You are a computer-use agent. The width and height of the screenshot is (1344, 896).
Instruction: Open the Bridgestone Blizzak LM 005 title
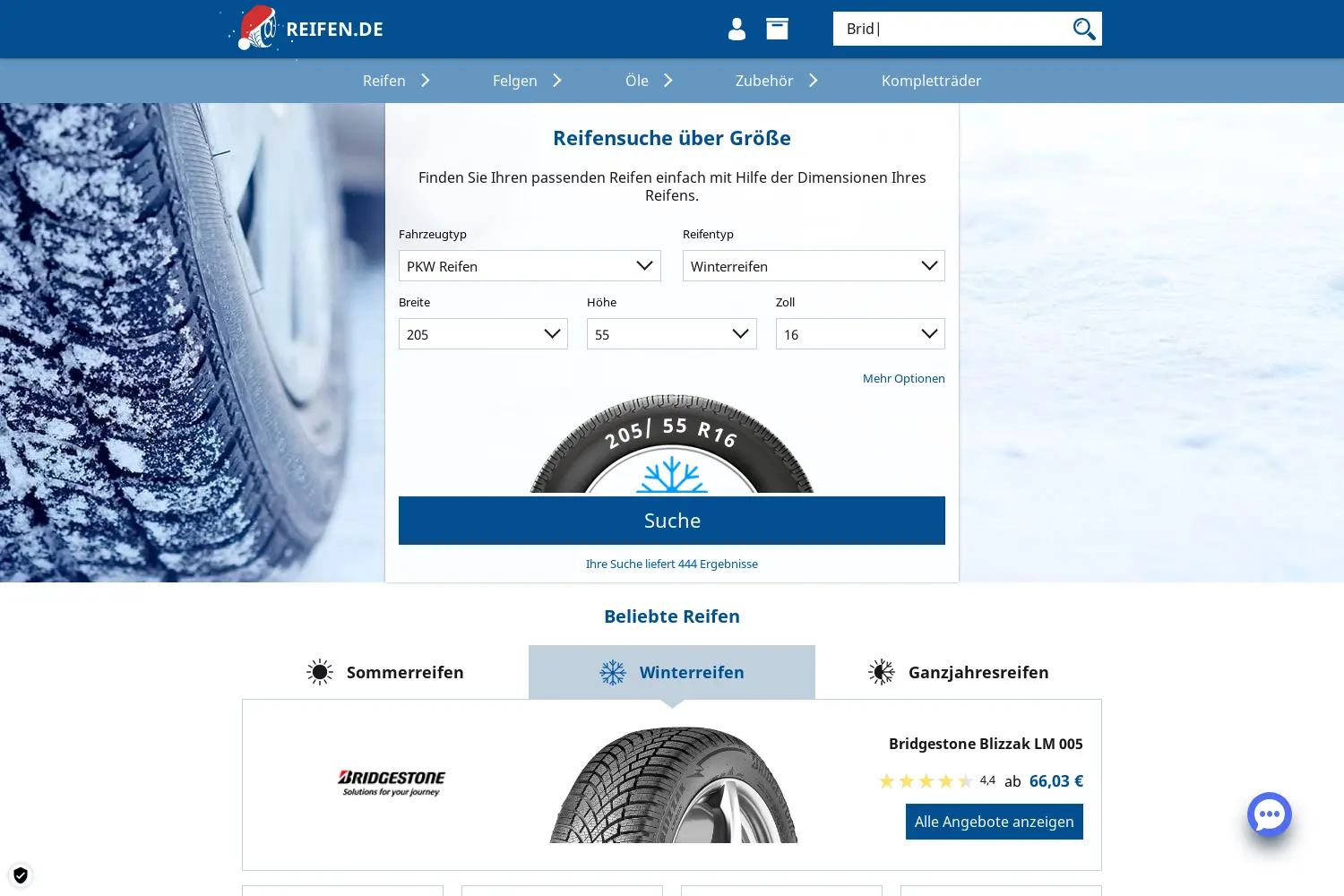click(x=986, y=744)
